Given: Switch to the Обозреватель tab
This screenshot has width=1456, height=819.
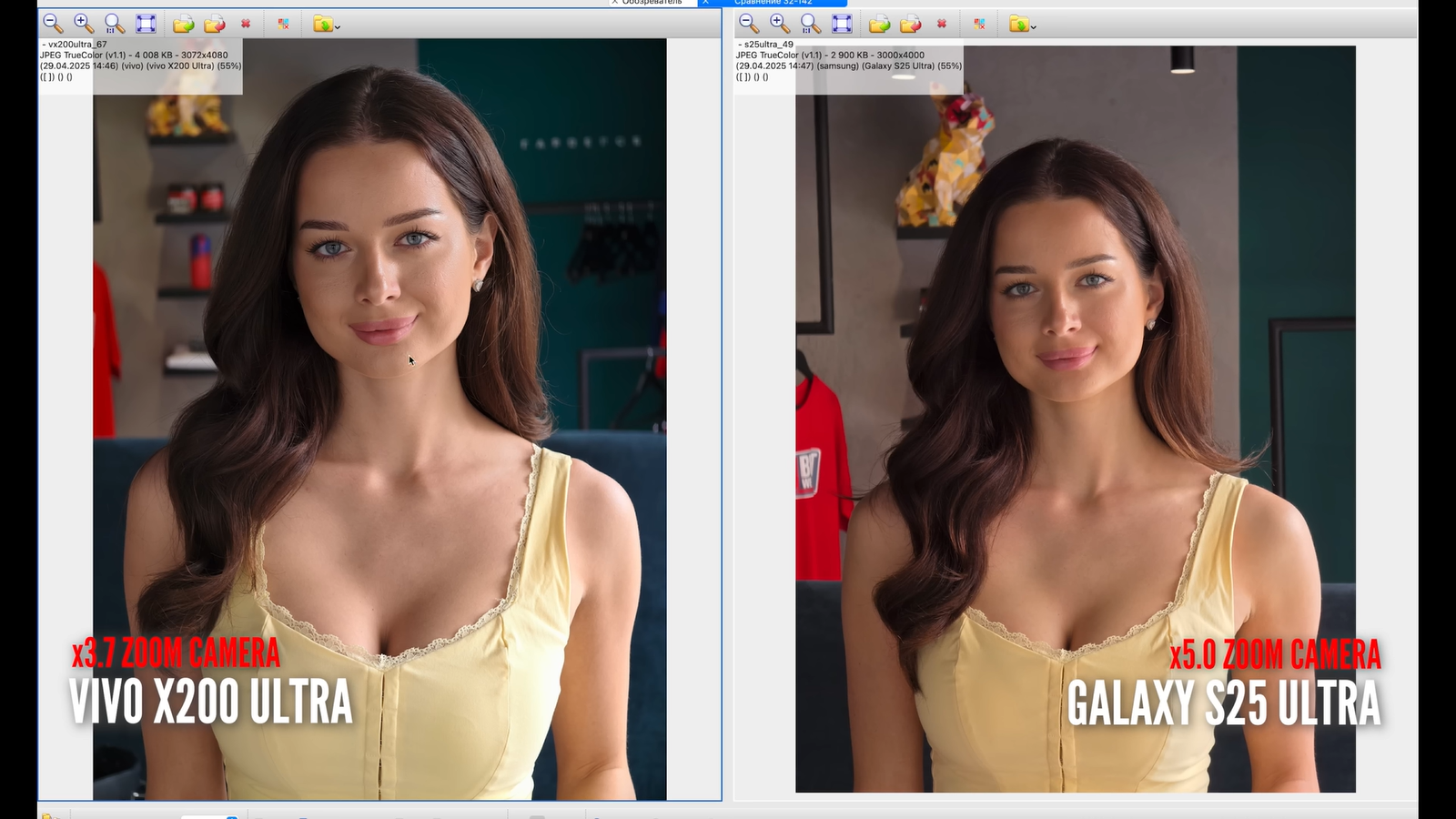Looking at the screenshot, I should [652, 3].
